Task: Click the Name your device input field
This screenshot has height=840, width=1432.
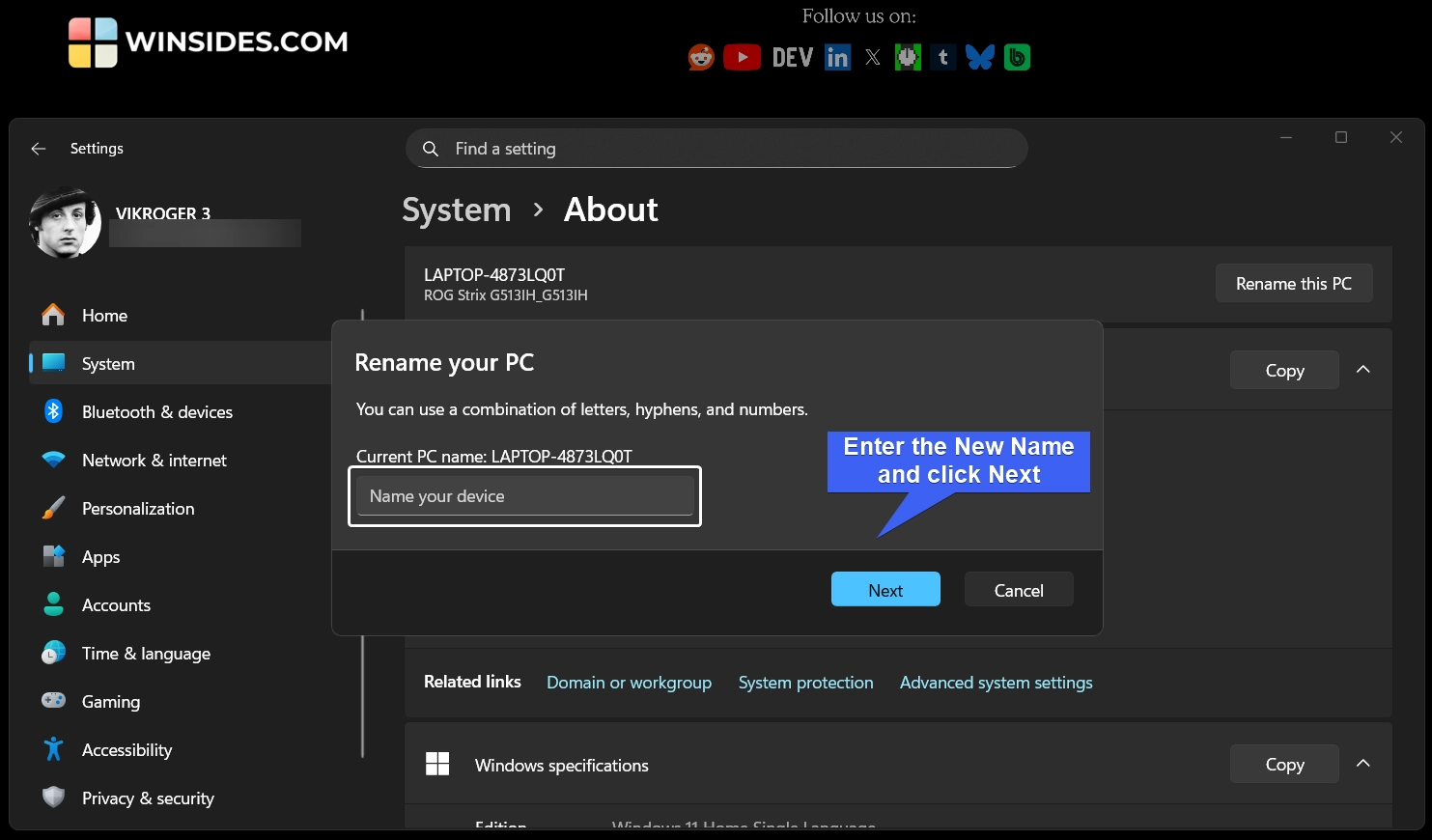Action: [x=525, y=495]
